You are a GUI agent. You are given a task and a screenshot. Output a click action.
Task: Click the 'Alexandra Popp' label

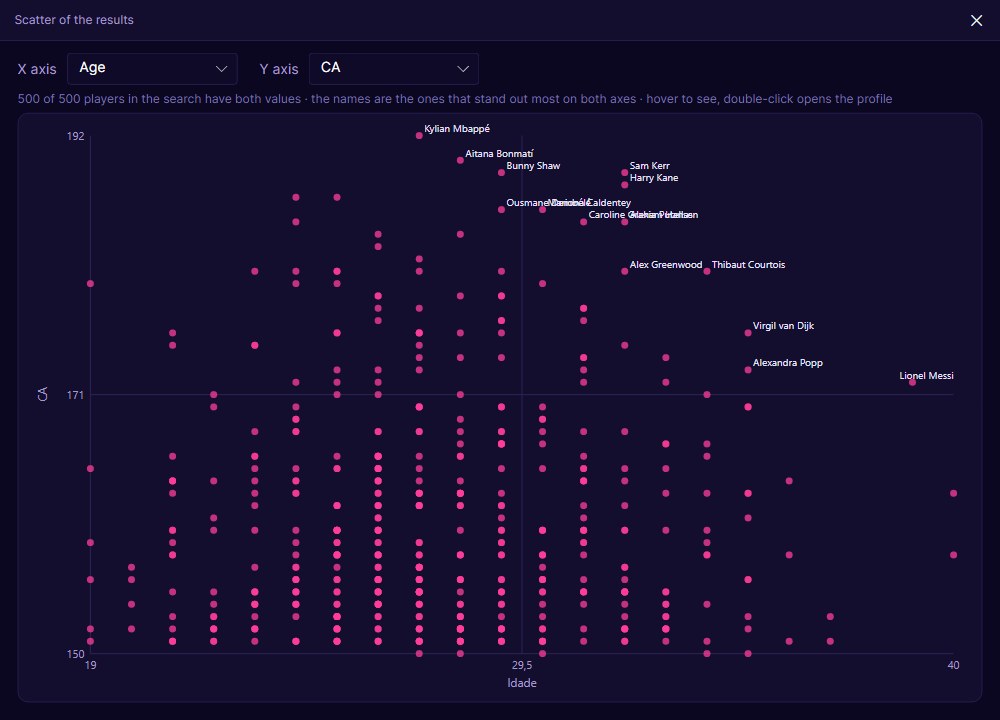[x=788, y=363]
